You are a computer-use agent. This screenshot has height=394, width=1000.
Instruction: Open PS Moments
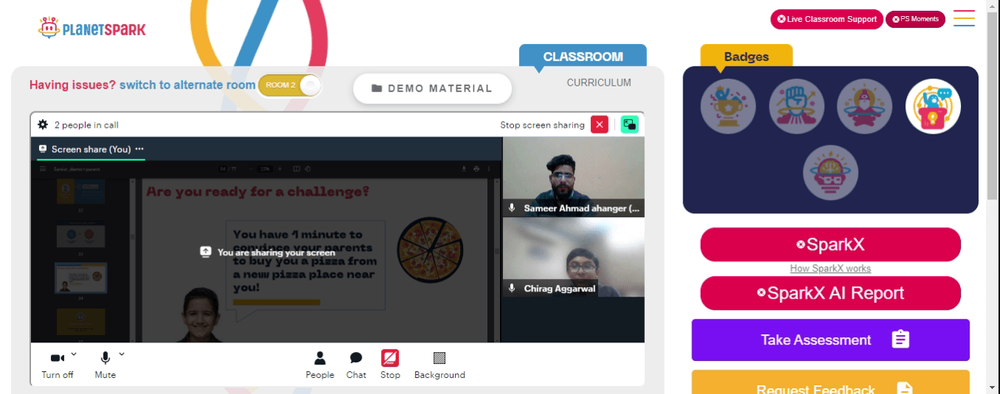(915, 19)
